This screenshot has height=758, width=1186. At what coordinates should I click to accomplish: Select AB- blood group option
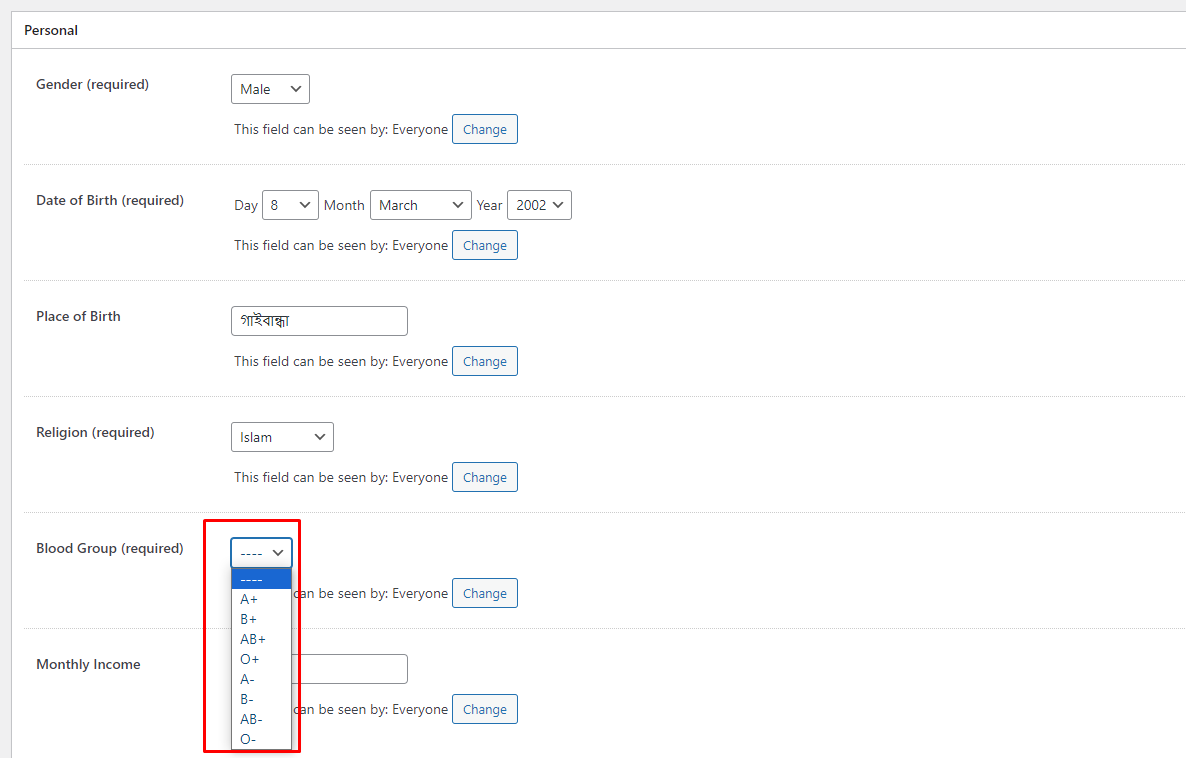[x=262, y=719]
